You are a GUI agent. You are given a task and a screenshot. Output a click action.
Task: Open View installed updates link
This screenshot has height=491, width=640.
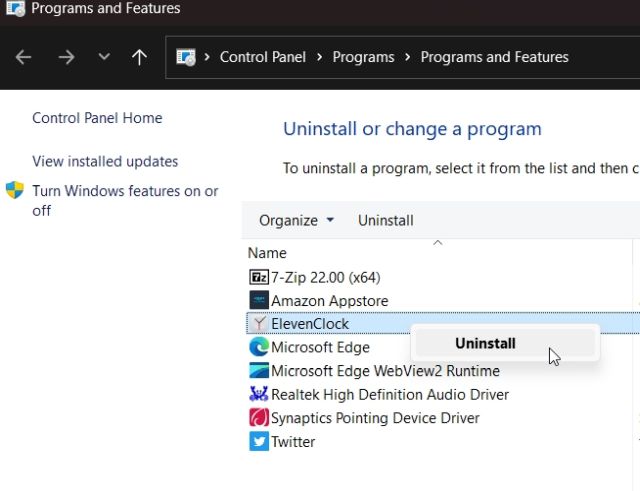point(105,161)
